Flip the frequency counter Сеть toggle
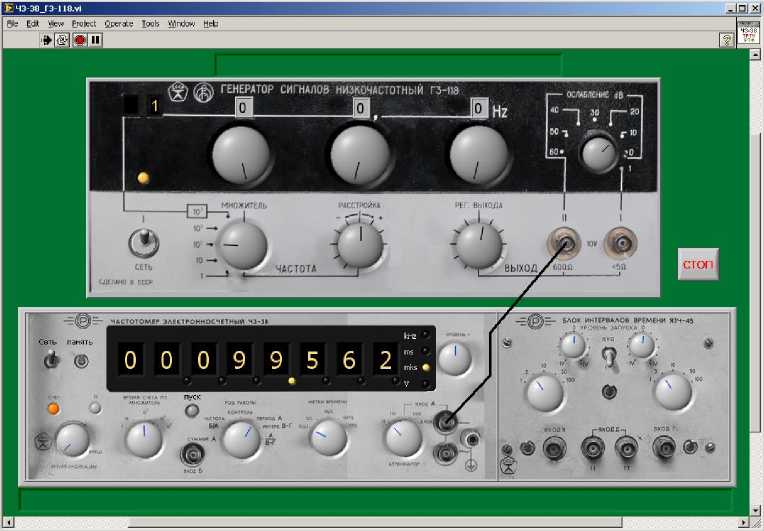 click(x=51, y=360)
